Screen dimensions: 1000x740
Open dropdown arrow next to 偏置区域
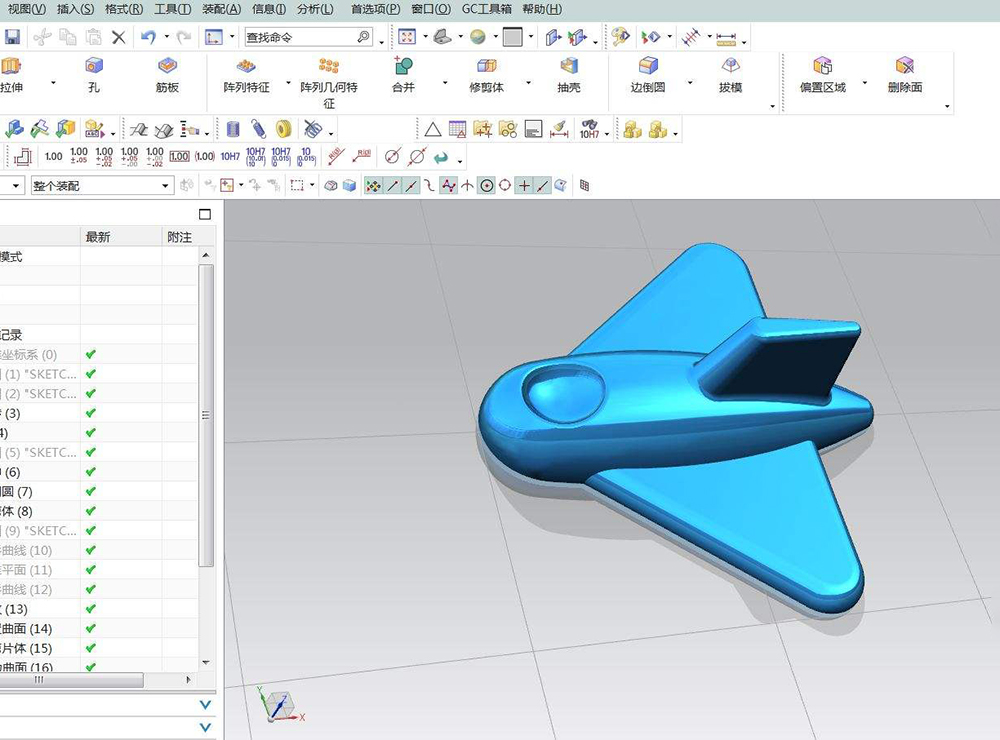[x=865, y=83]
